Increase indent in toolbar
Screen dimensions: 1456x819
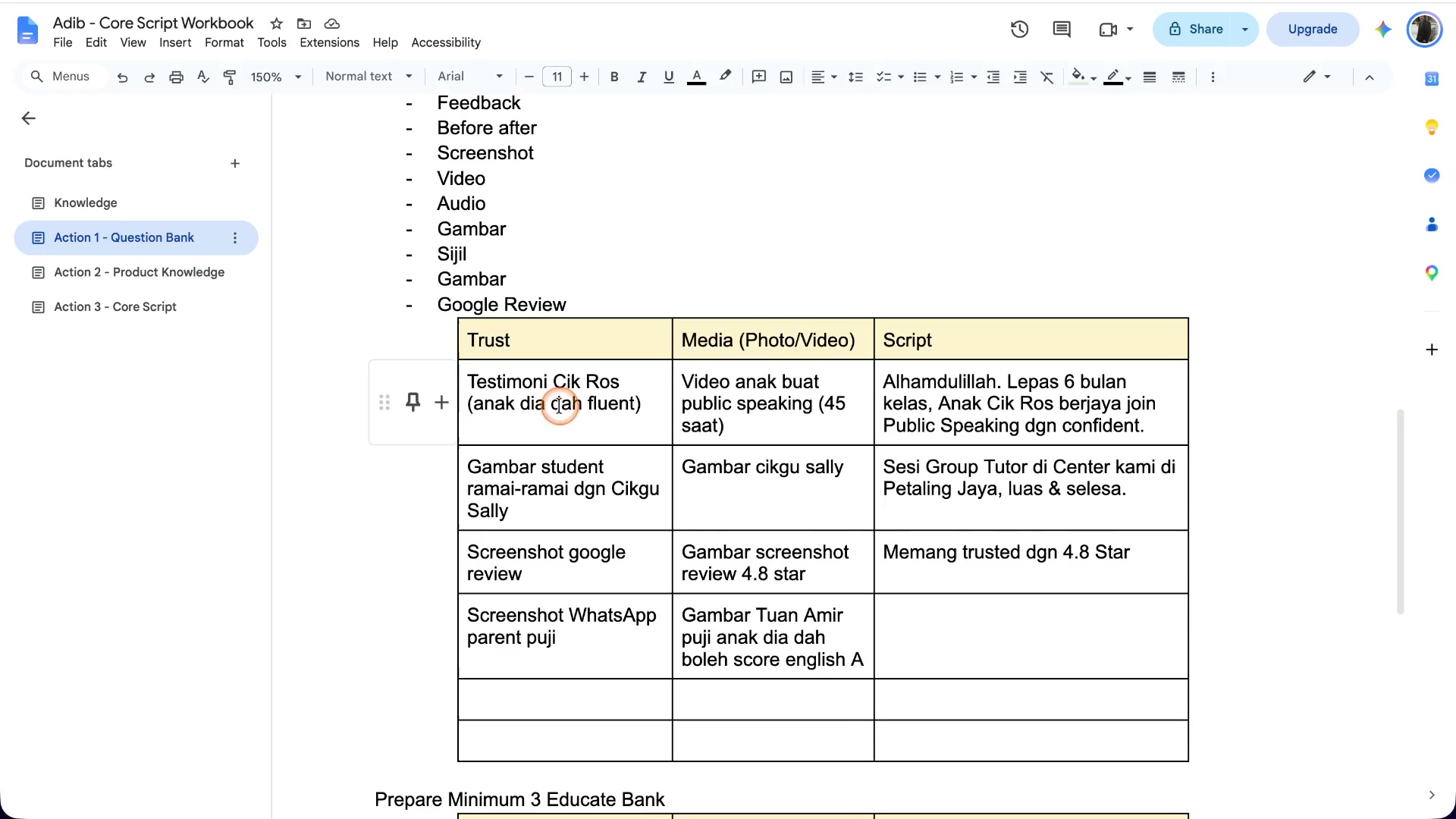[x=1020, y=77]
